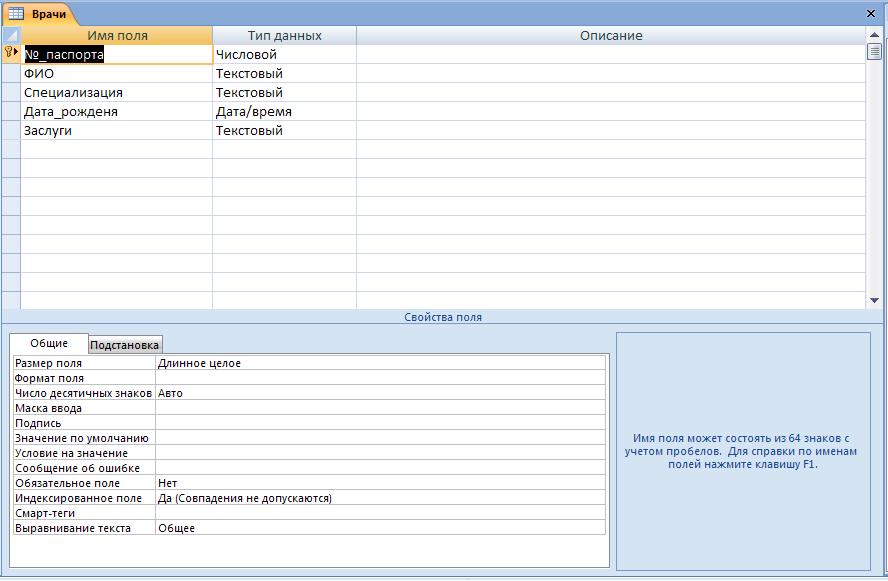Click the scroll down arrow of field grid

(874, 301)
